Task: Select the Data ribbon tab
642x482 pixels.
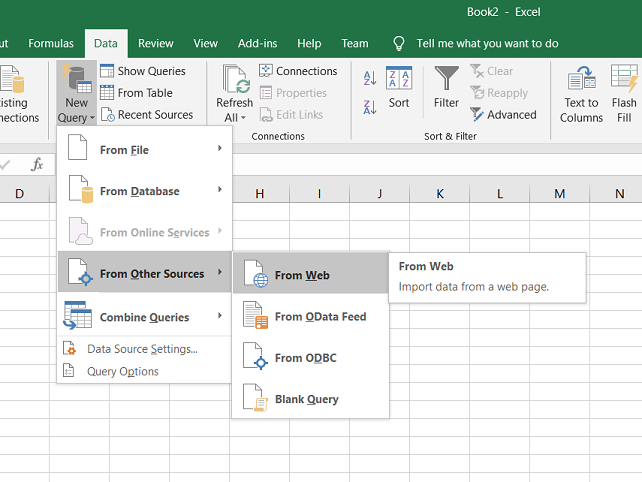Action: click(106, 43)
